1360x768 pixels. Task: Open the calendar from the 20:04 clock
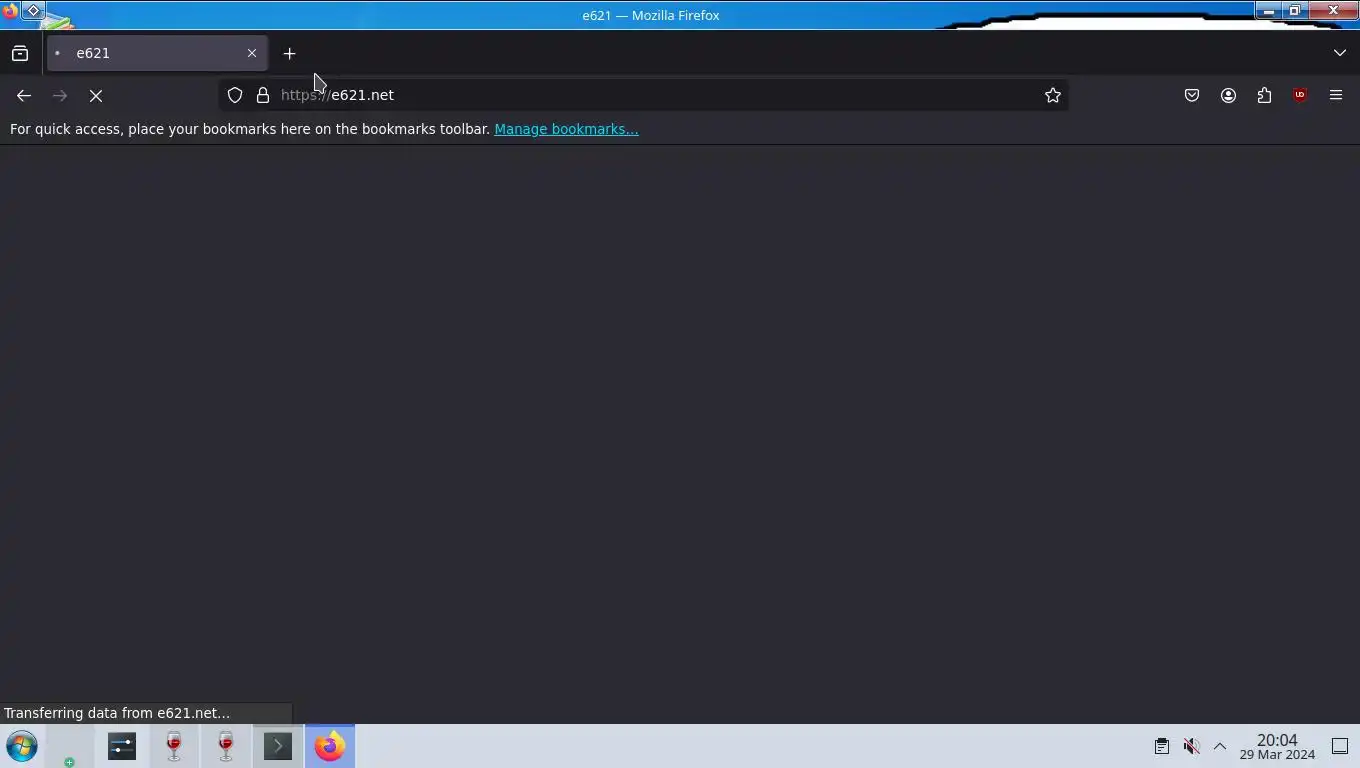click(1277, 746)
